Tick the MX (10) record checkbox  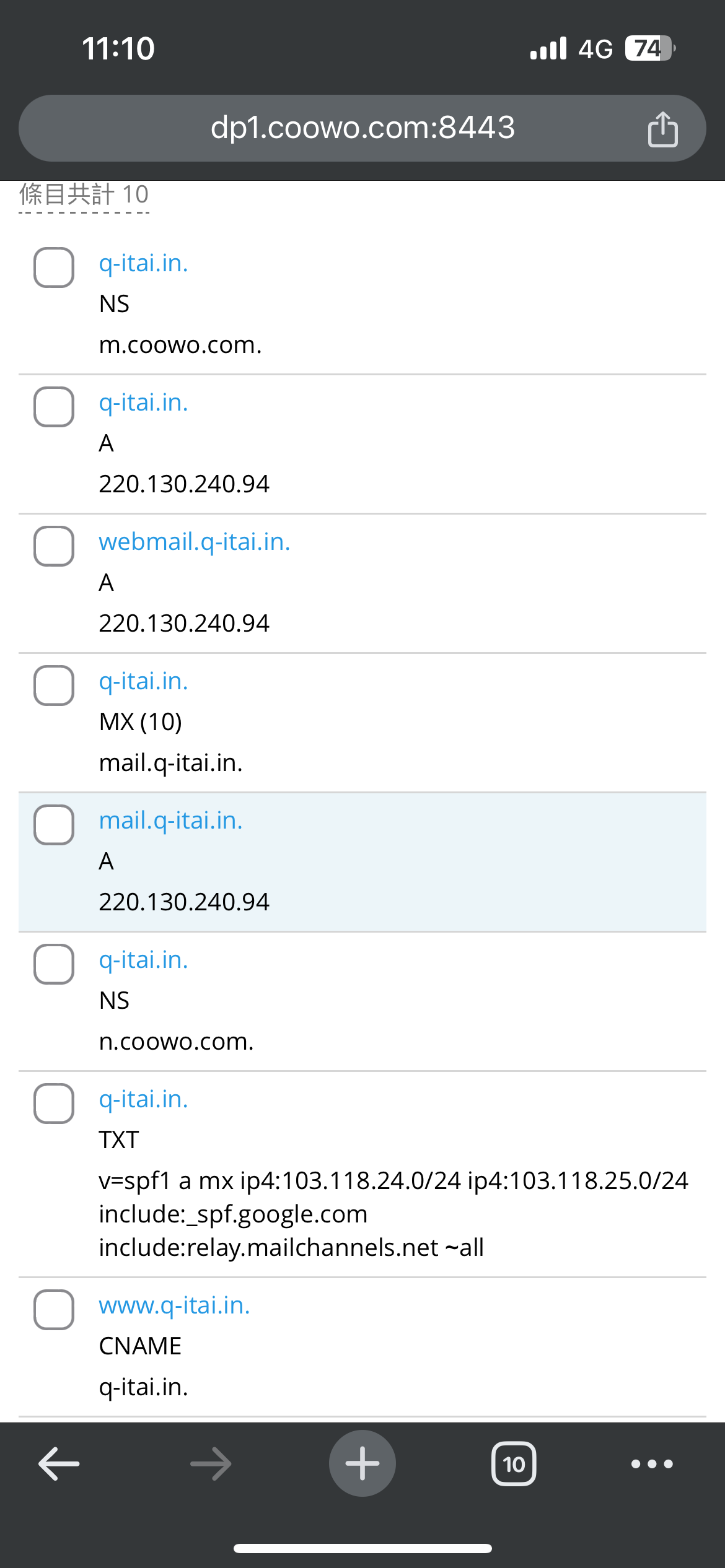click(x=54, y=686)
